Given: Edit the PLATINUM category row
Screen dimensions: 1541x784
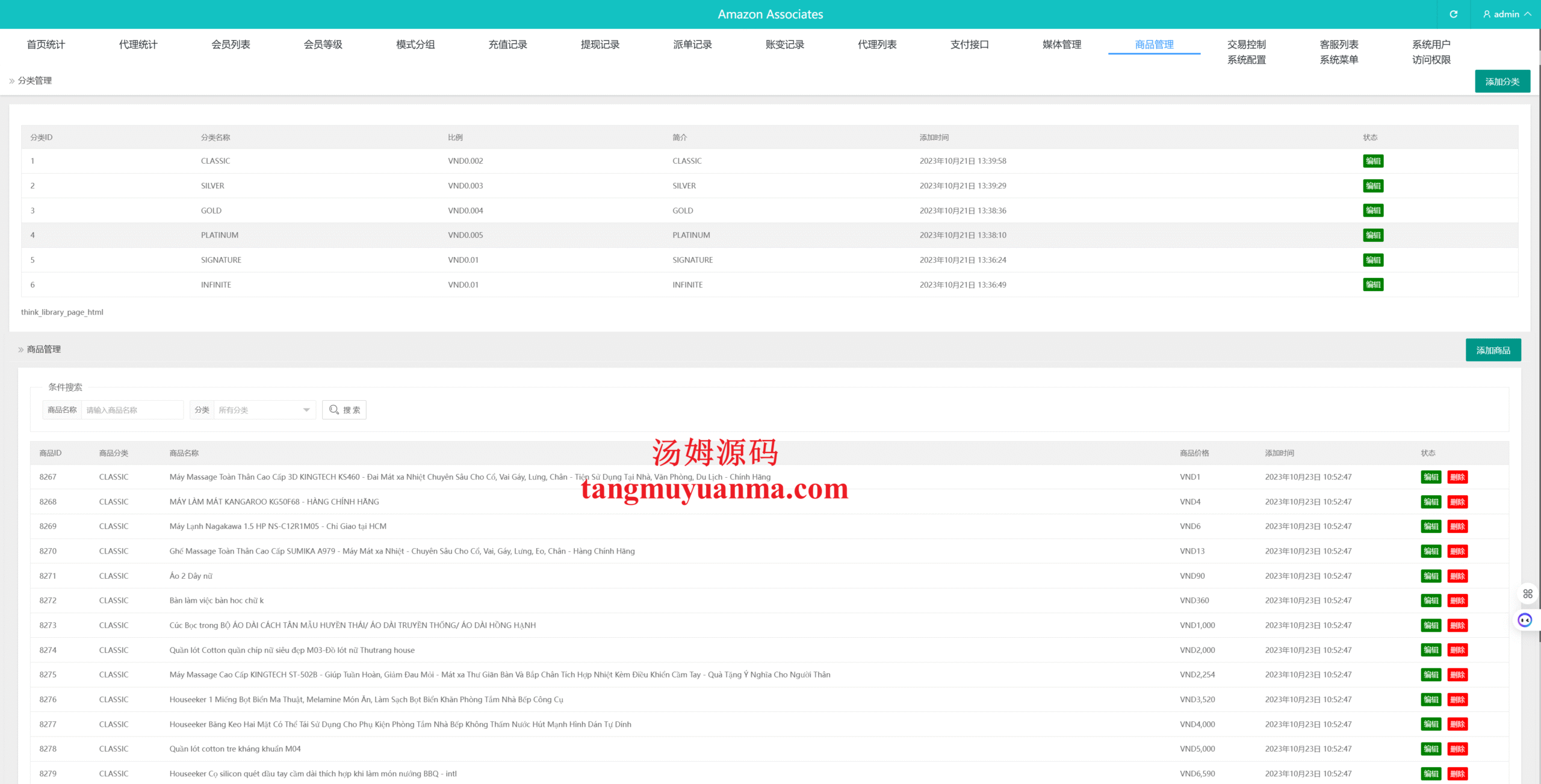Looking at the screenshot, I should click(1372, 235).
